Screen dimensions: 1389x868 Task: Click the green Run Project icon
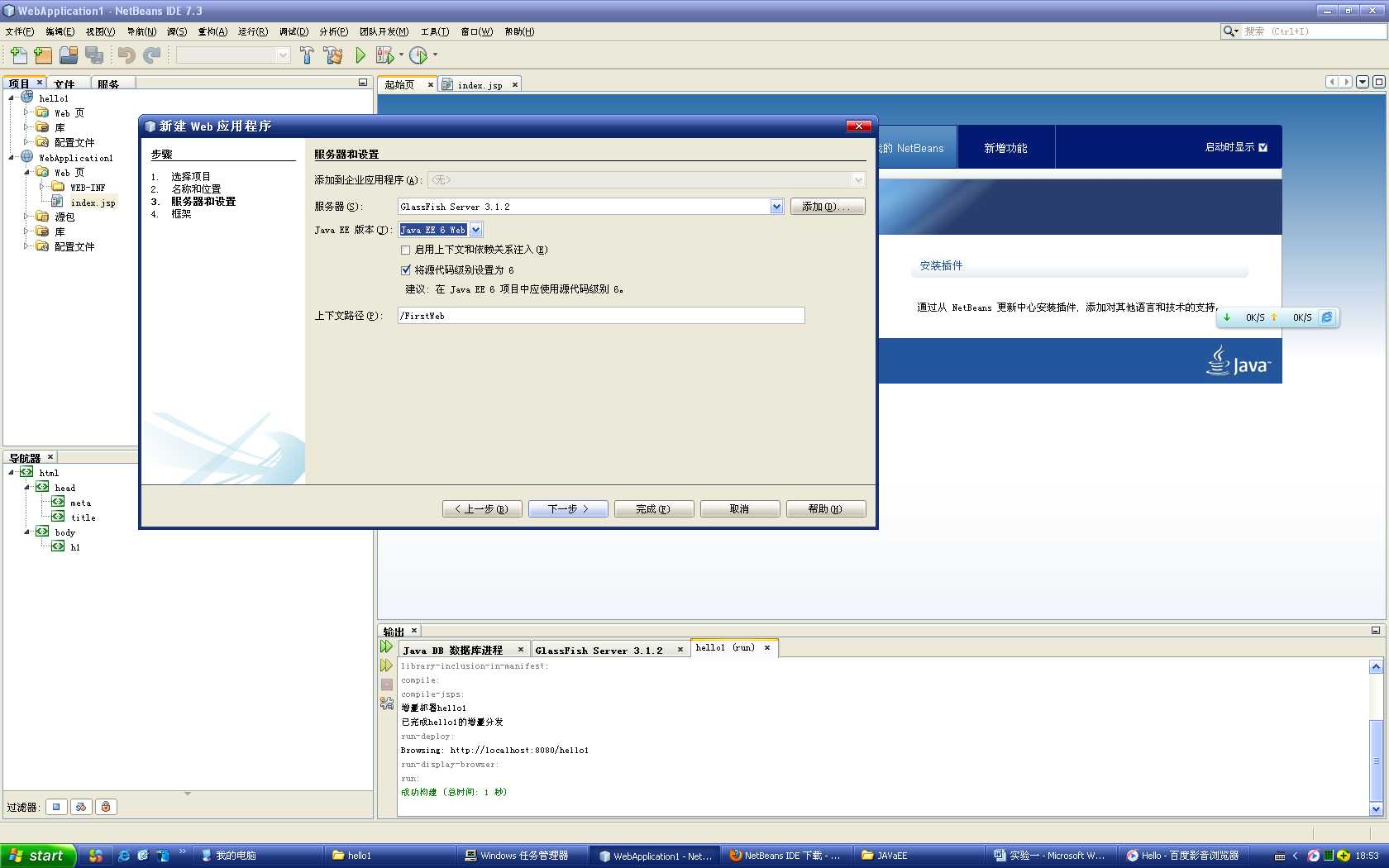(360, 55)
